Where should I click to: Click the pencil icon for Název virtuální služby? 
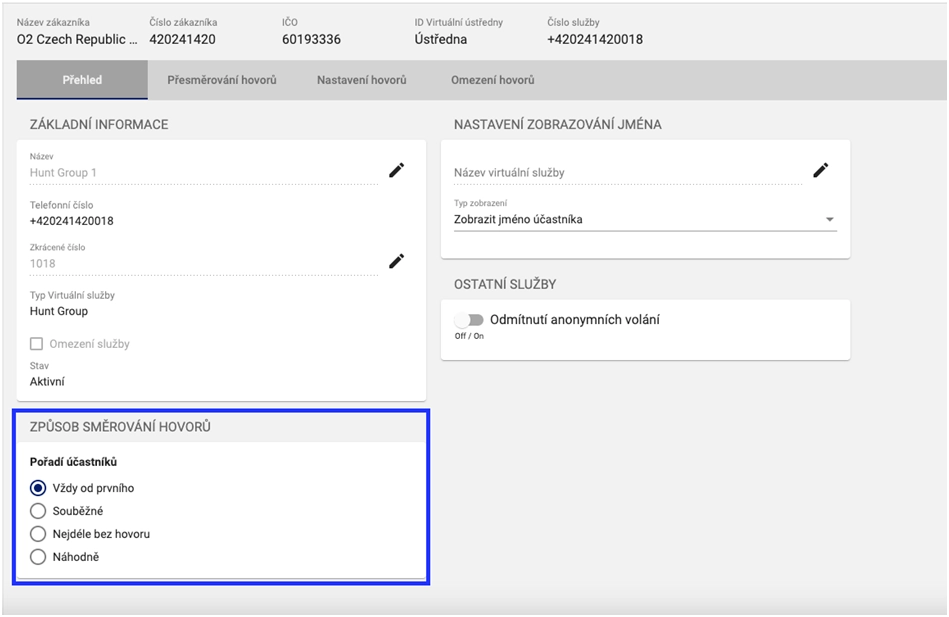[x=821, y=171]
